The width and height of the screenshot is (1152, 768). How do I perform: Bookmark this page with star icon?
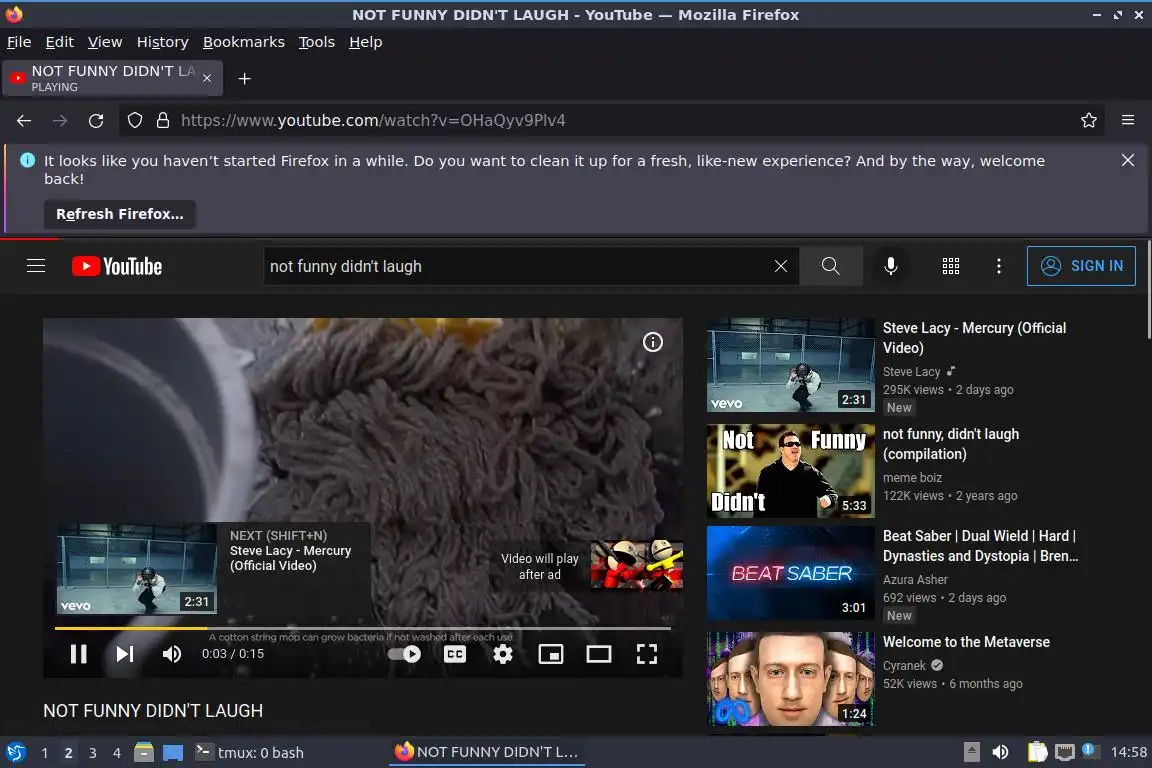tap(1089, 121)
